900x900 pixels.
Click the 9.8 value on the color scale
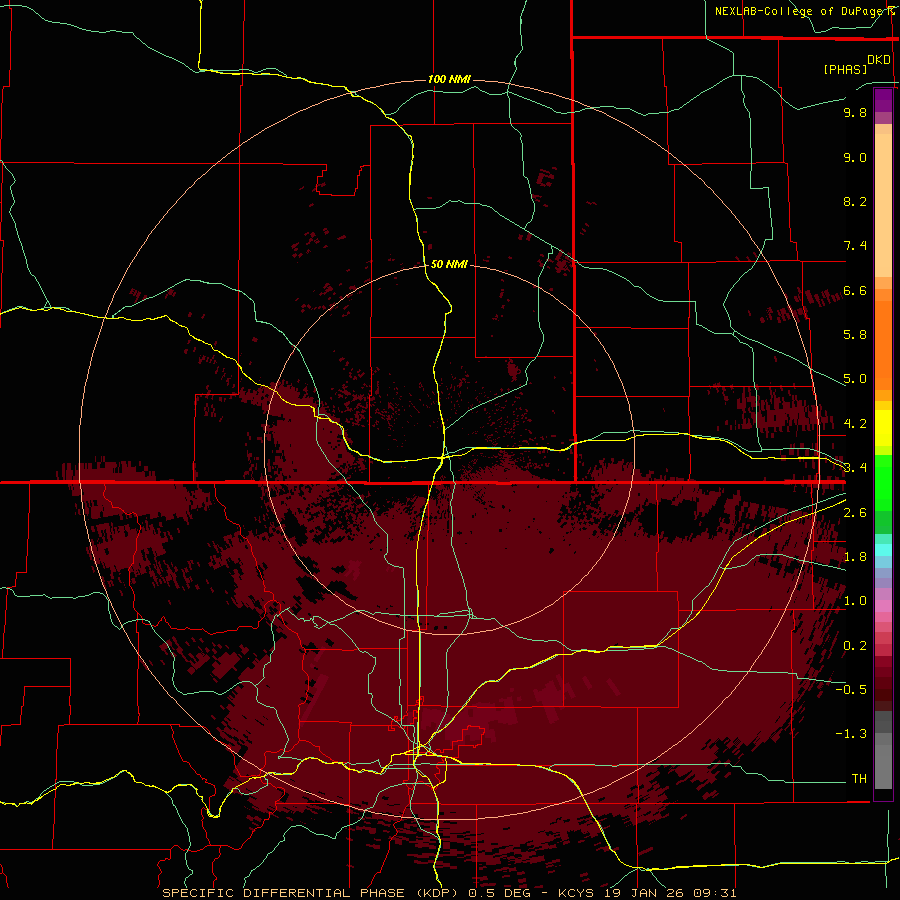tap(855, 112)
